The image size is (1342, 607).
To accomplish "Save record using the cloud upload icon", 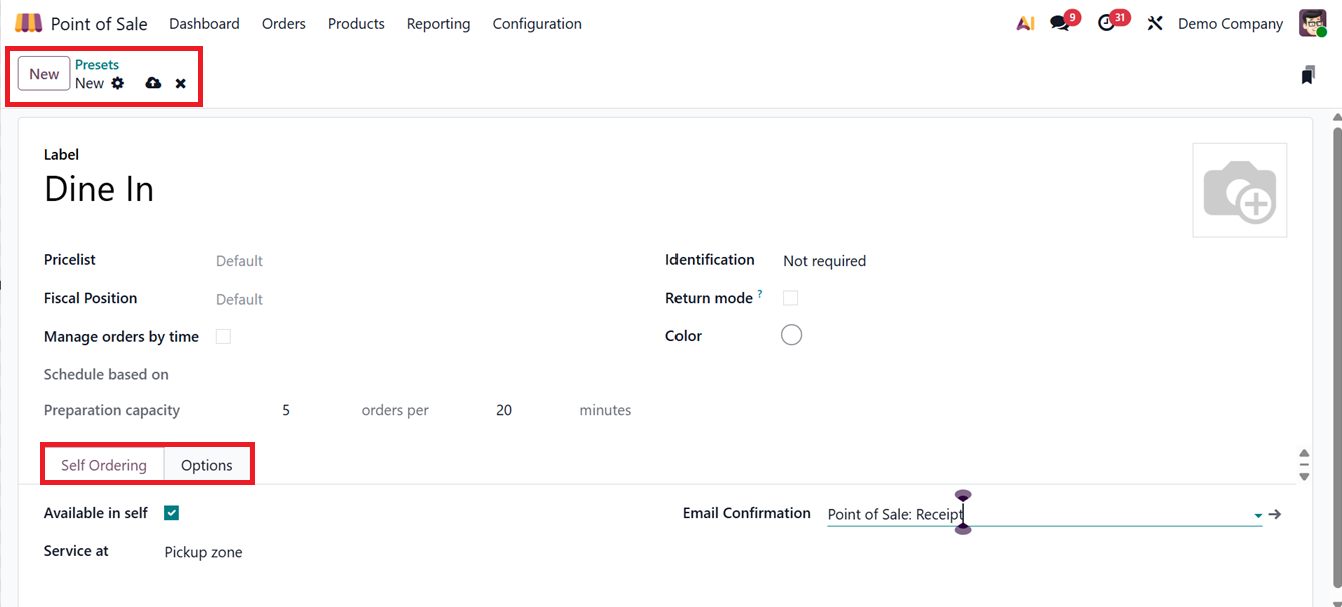I will (x=153, y=83).
